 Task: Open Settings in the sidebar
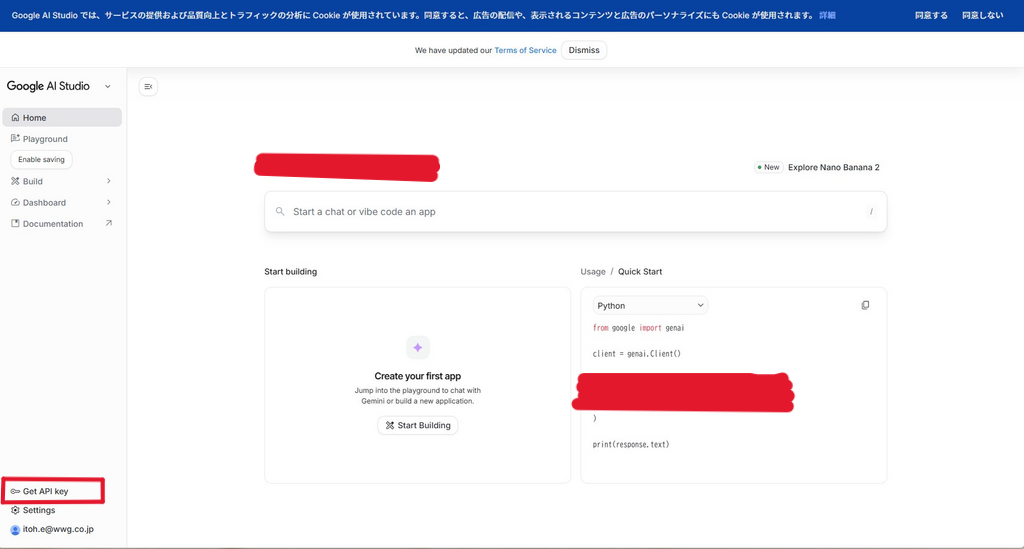pos(39,510)
